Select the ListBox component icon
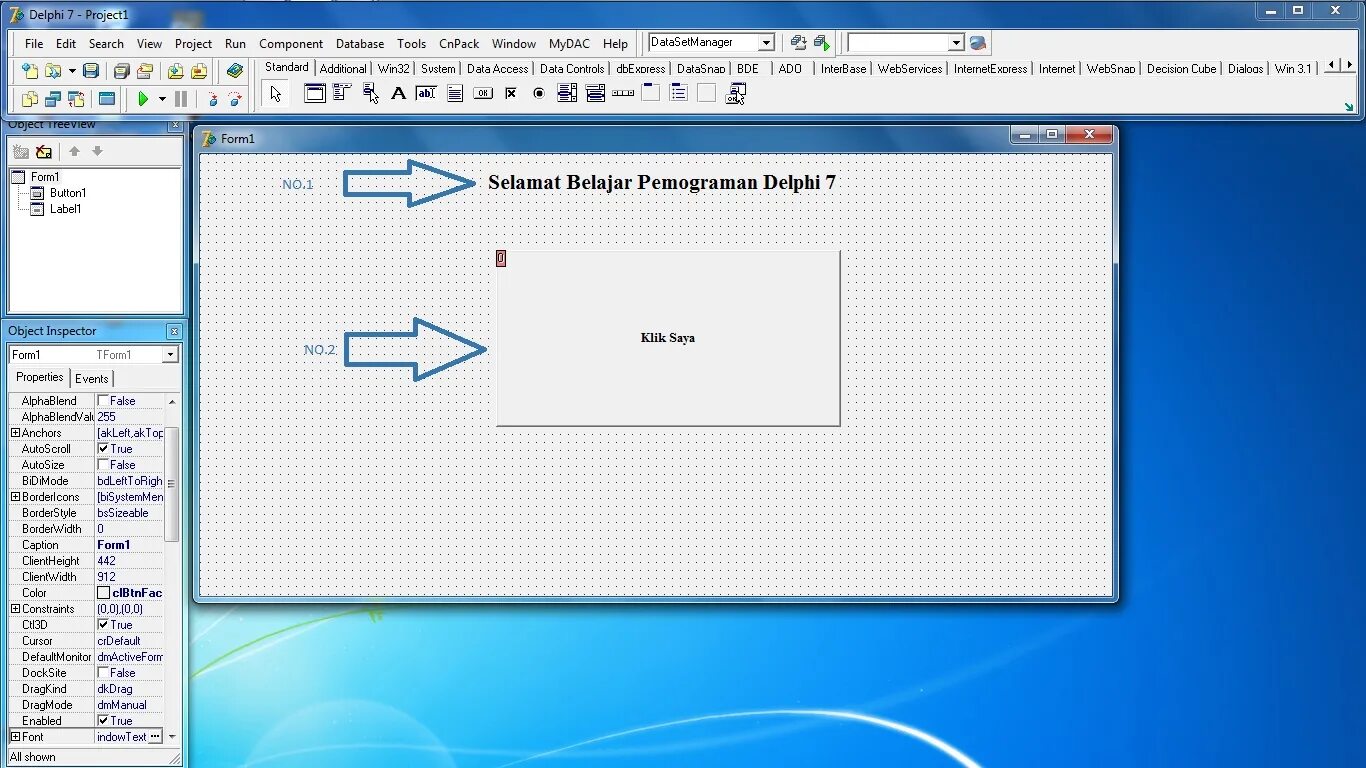Screen dimensions: 1366x768 coord(567,93)
